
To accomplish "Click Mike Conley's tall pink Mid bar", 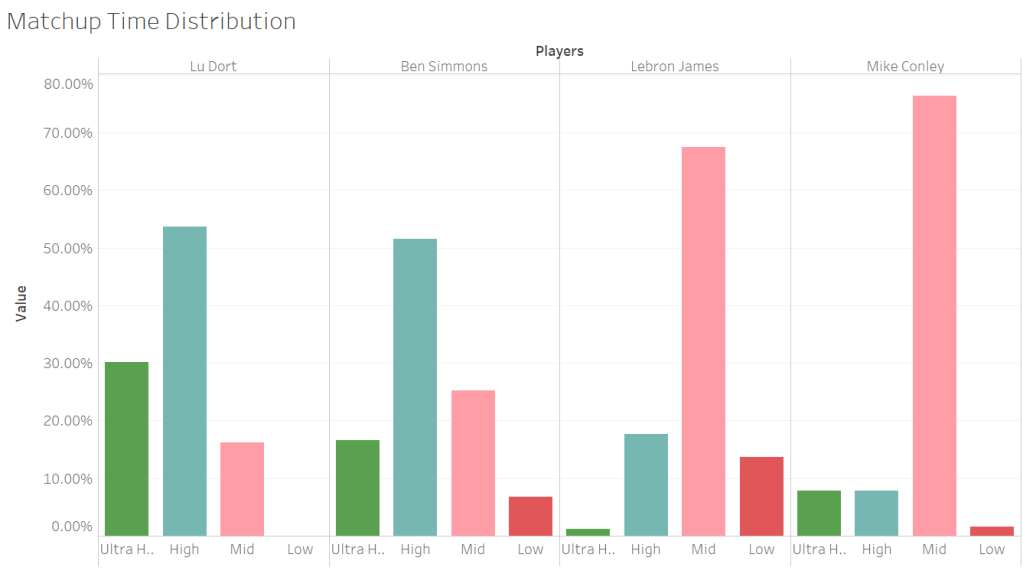I will point(934,315).
